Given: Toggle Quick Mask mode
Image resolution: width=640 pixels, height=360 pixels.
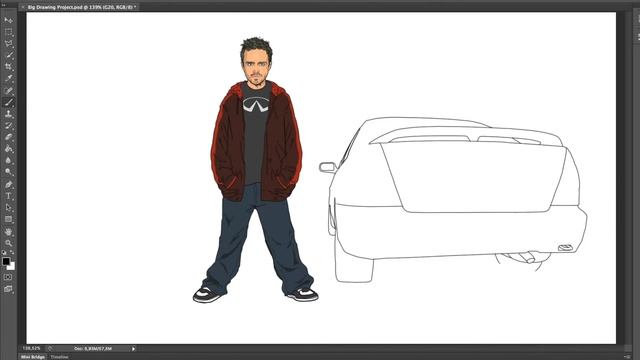Looking at the screenshot, I should pyautogui.click(x=8, y=277).
